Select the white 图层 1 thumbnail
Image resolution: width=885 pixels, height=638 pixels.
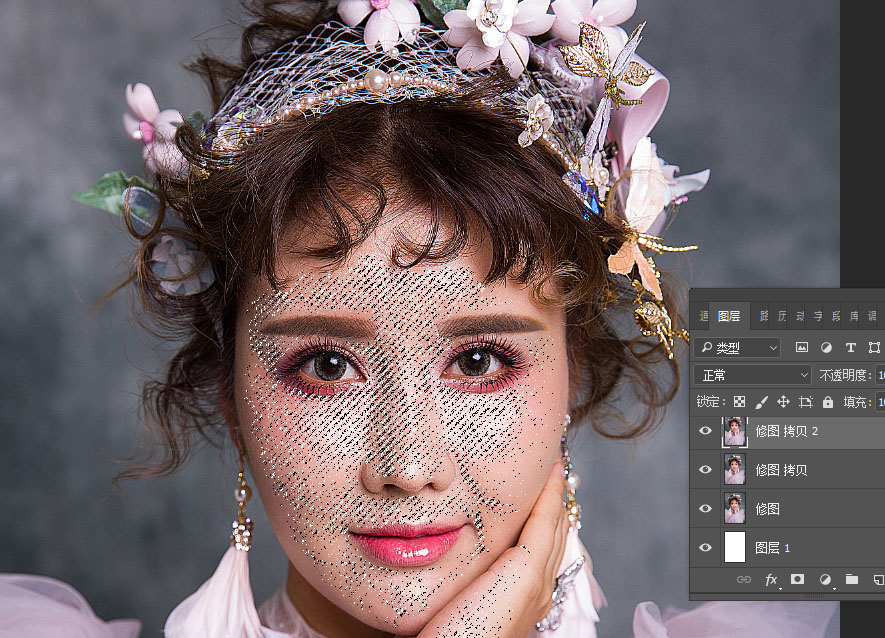pyautogui.click(x=735, y=547)
